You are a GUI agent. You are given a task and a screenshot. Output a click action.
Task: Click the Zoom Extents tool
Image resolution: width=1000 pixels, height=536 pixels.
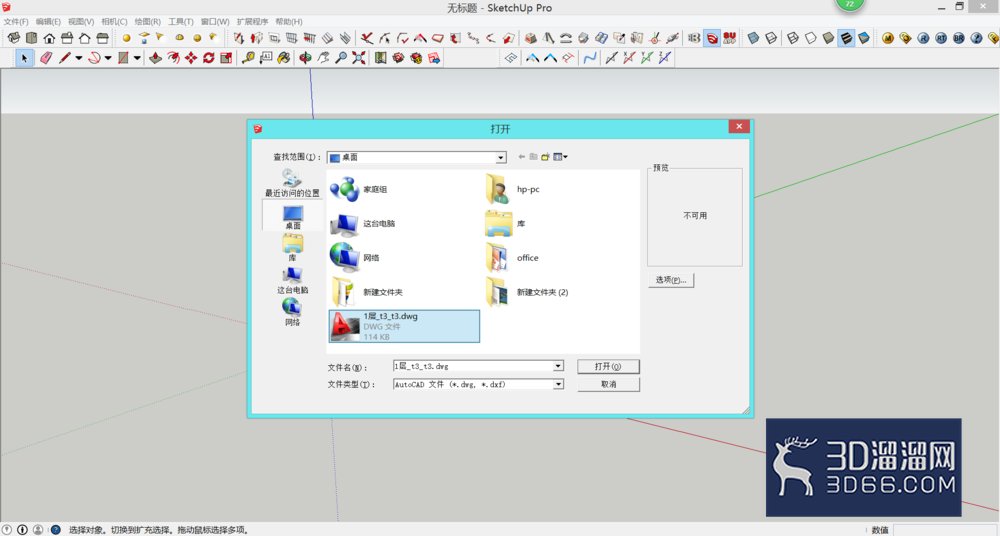coord(359,58)
